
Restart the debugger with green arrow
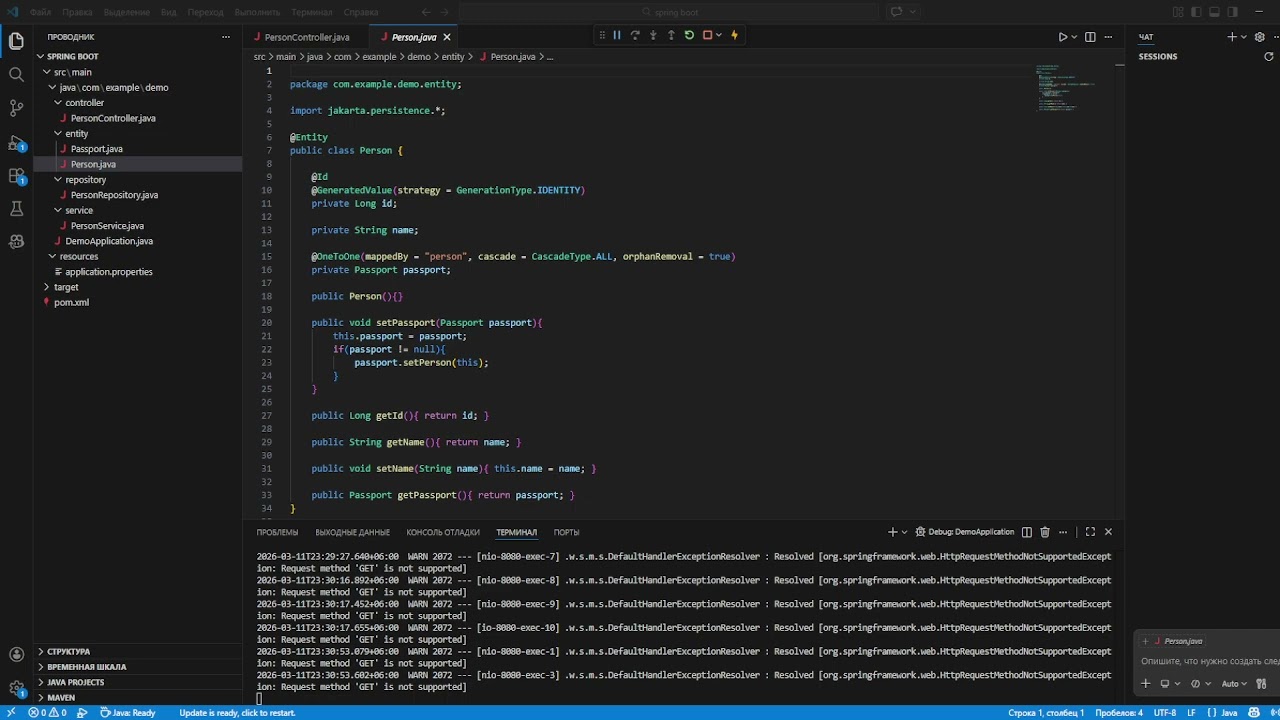pyautogui.click(x=689, y=36)
